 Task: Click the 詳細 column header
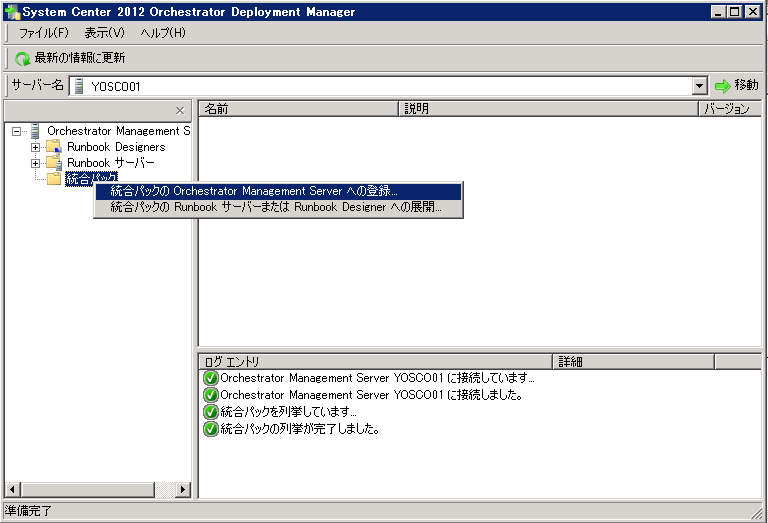coord(634,362)
